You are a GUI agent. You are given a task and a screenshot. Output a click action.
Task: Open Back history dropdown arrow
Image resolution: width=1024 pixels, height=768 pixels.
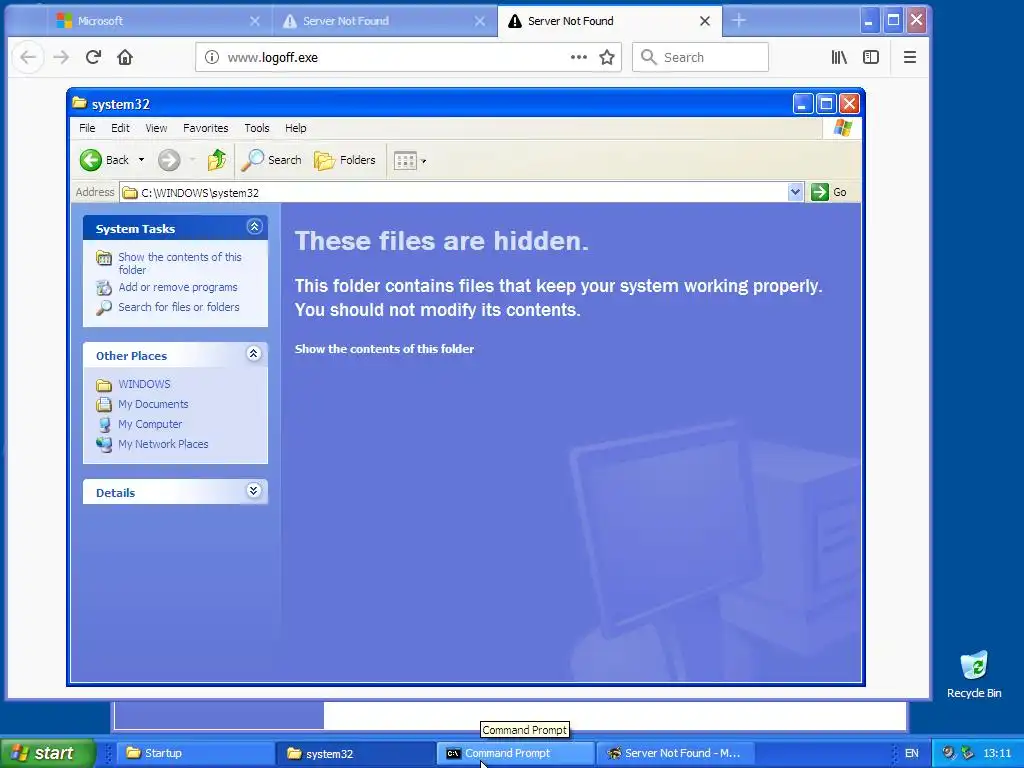click(141, 160)
